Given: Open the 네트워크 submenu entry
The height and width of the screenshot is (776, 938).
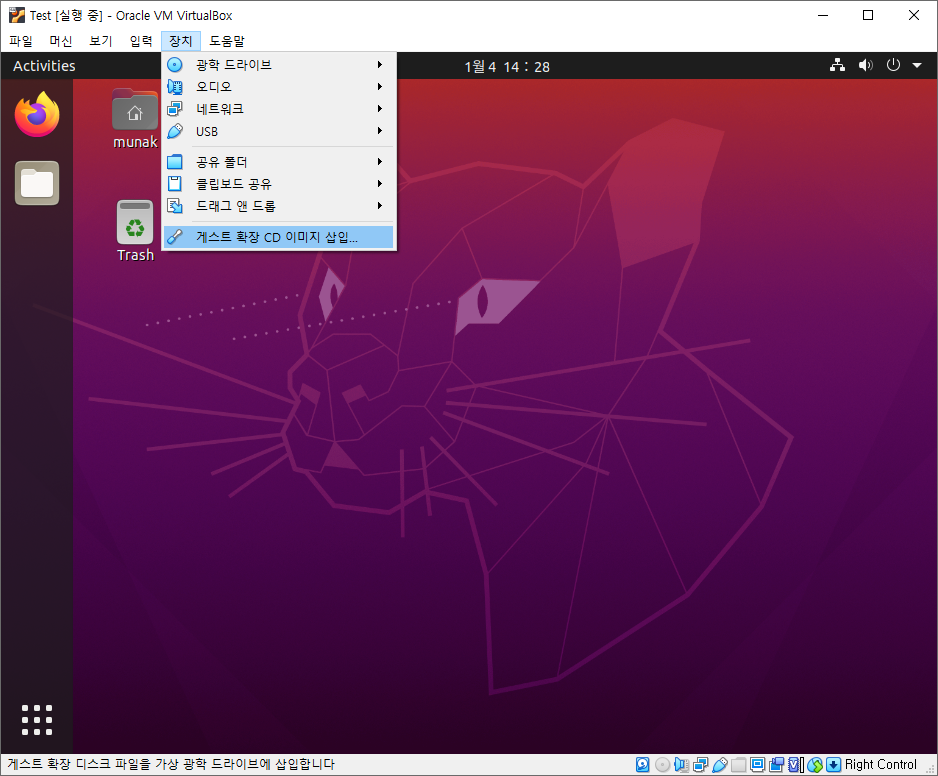Looking at the screenshot, I should (278, 109).
